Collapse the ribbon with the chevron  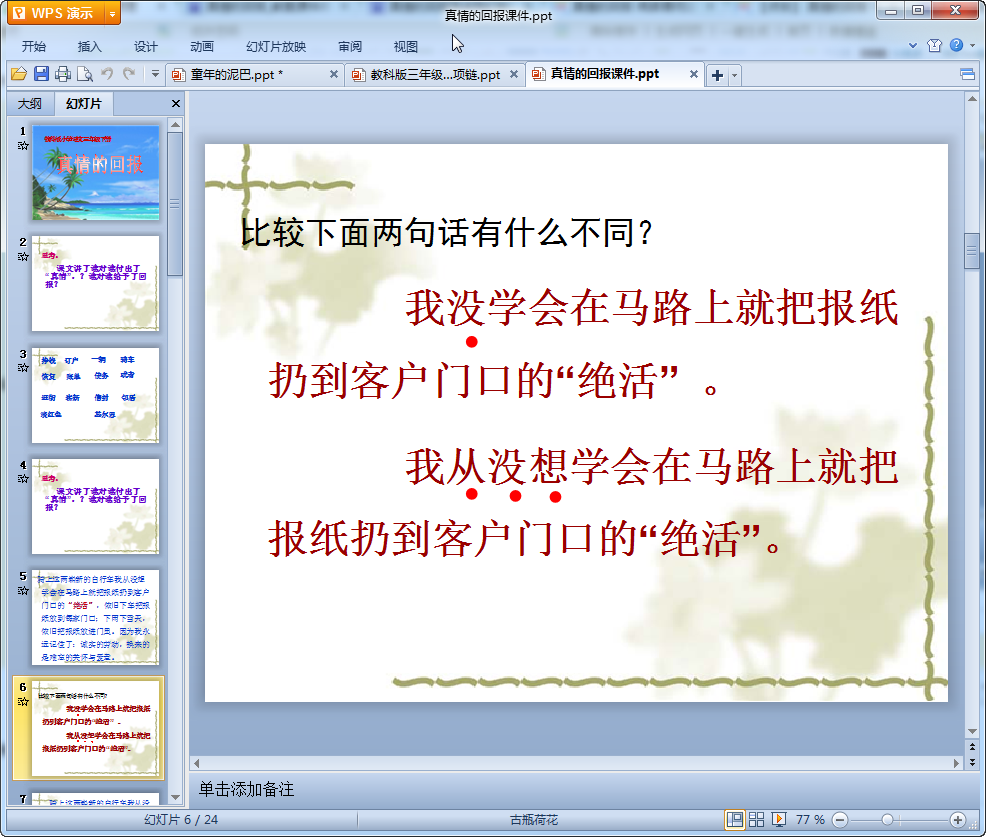(913, 45)
